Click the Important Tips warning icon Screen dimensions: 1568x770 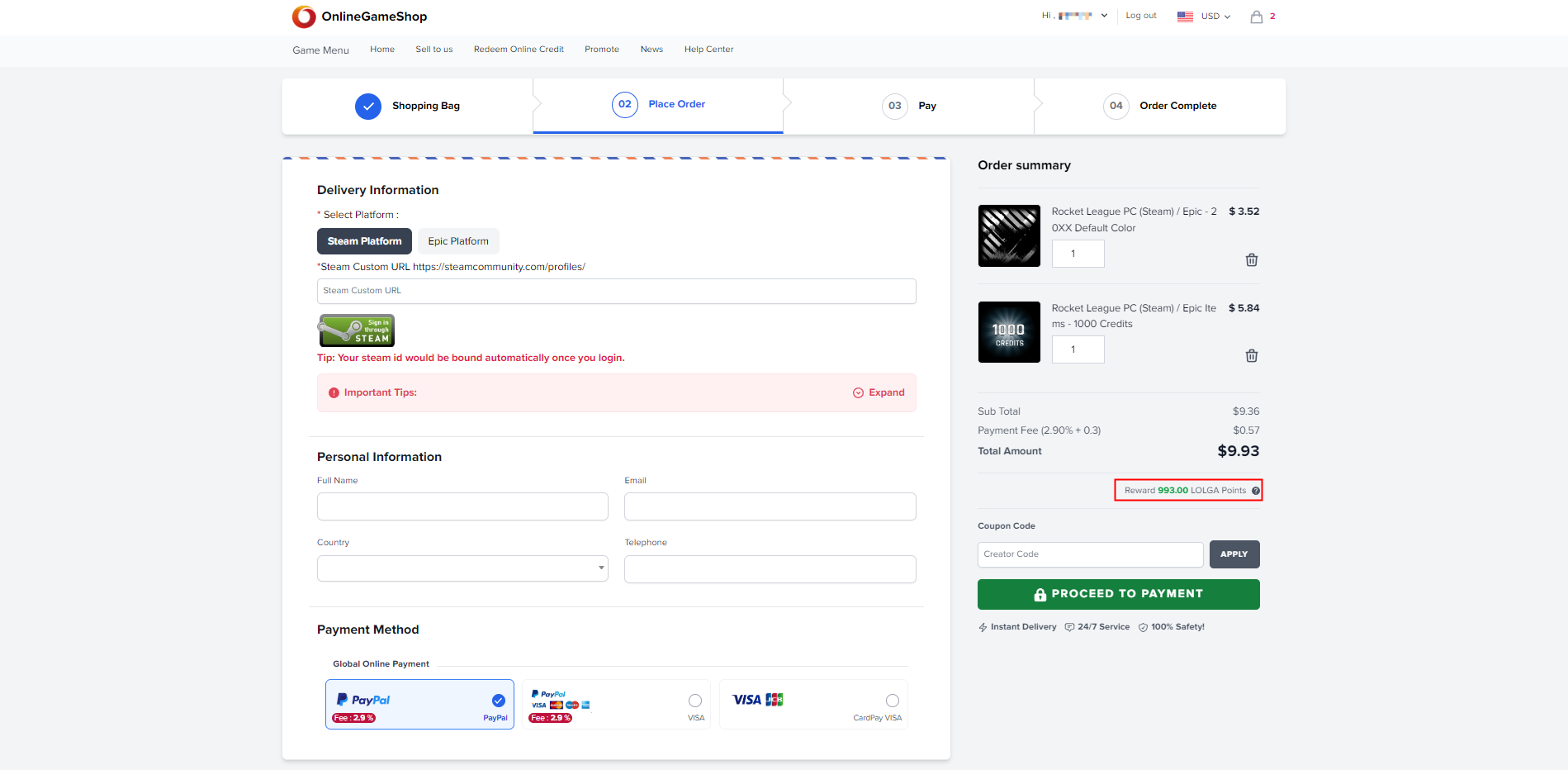[x=334, y=393]
